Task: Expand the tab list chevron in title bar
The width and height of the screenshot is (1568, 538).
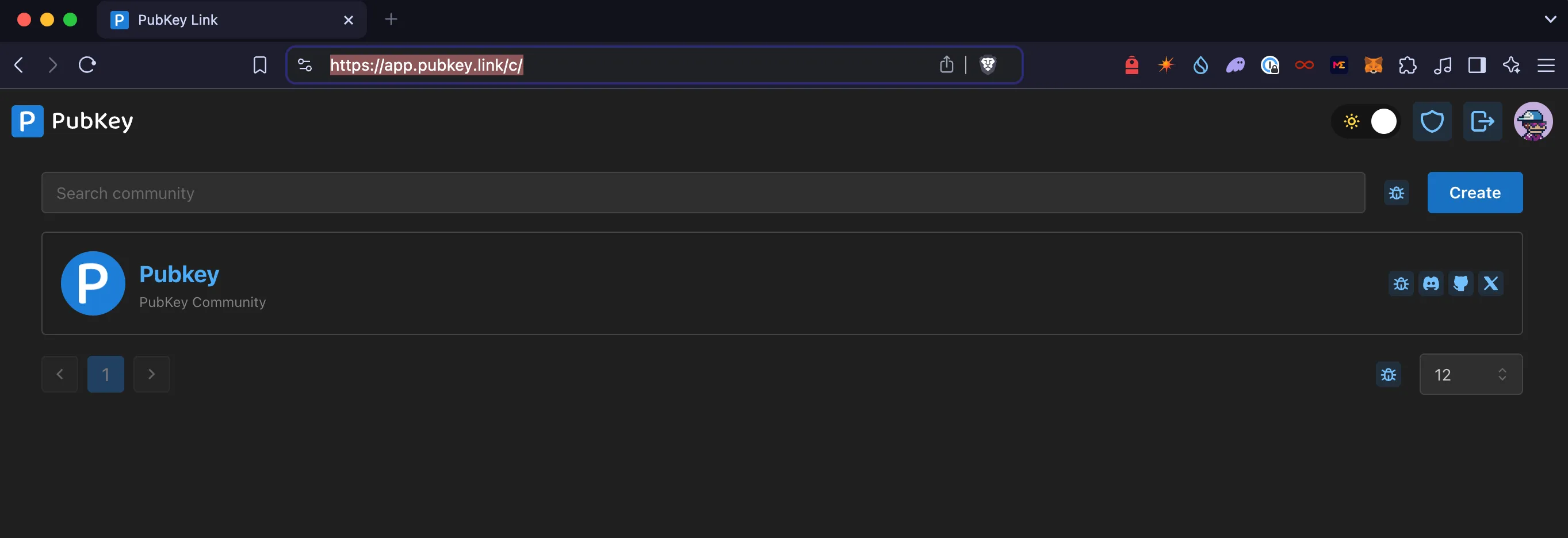Action: click(x=1550, y=20)
